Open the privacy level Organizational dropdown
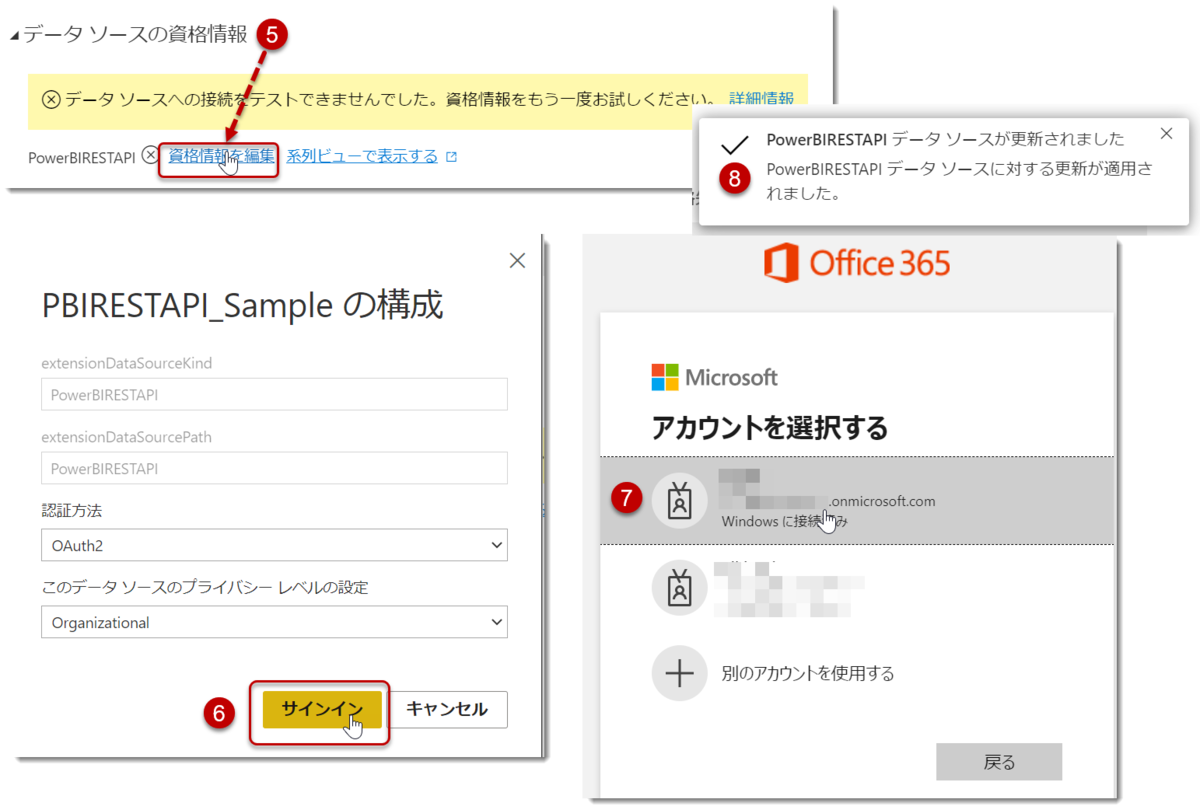1200x810 pixels. [274, 622]
